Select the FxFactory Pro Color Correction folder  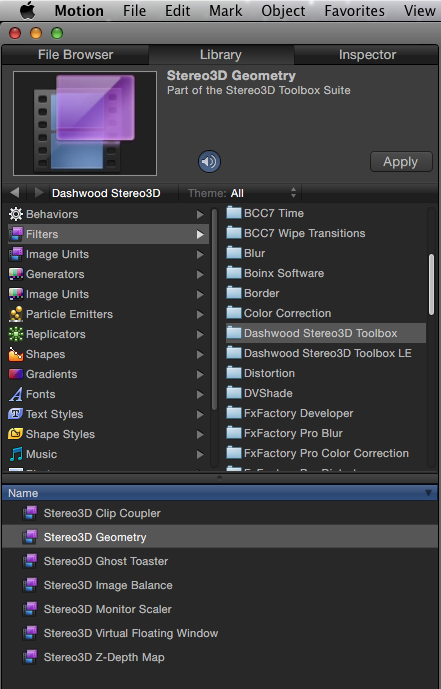(x=325, y=453)
